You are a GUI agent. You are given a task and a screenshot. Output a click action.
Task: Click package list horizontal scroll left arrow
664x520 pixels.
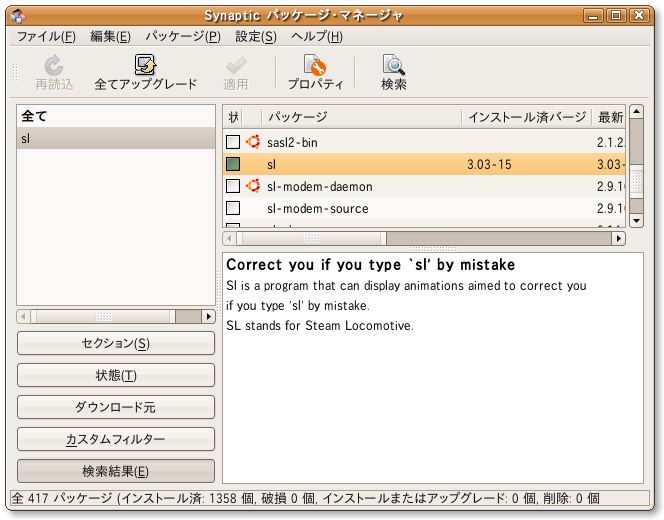[x=229, y=238]
